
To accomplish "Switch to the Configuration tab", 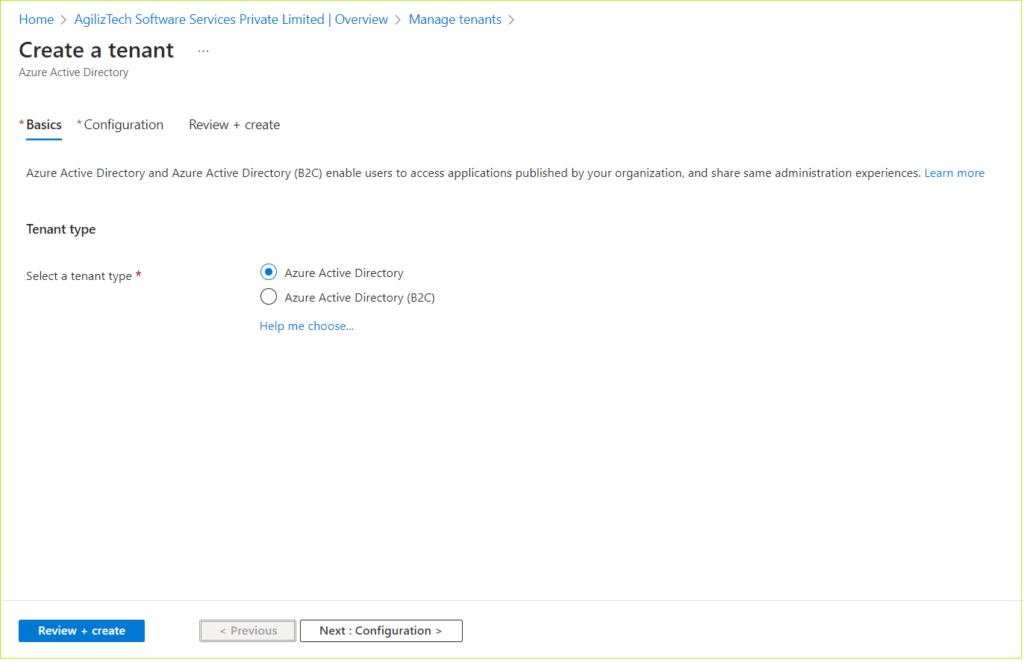I will 120,124.
